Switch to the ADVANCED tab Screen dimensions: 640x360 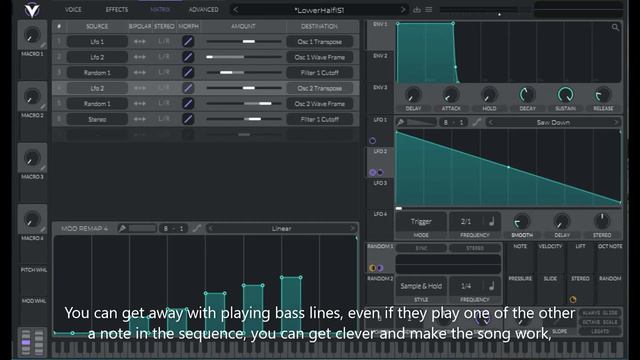(203, 9)
